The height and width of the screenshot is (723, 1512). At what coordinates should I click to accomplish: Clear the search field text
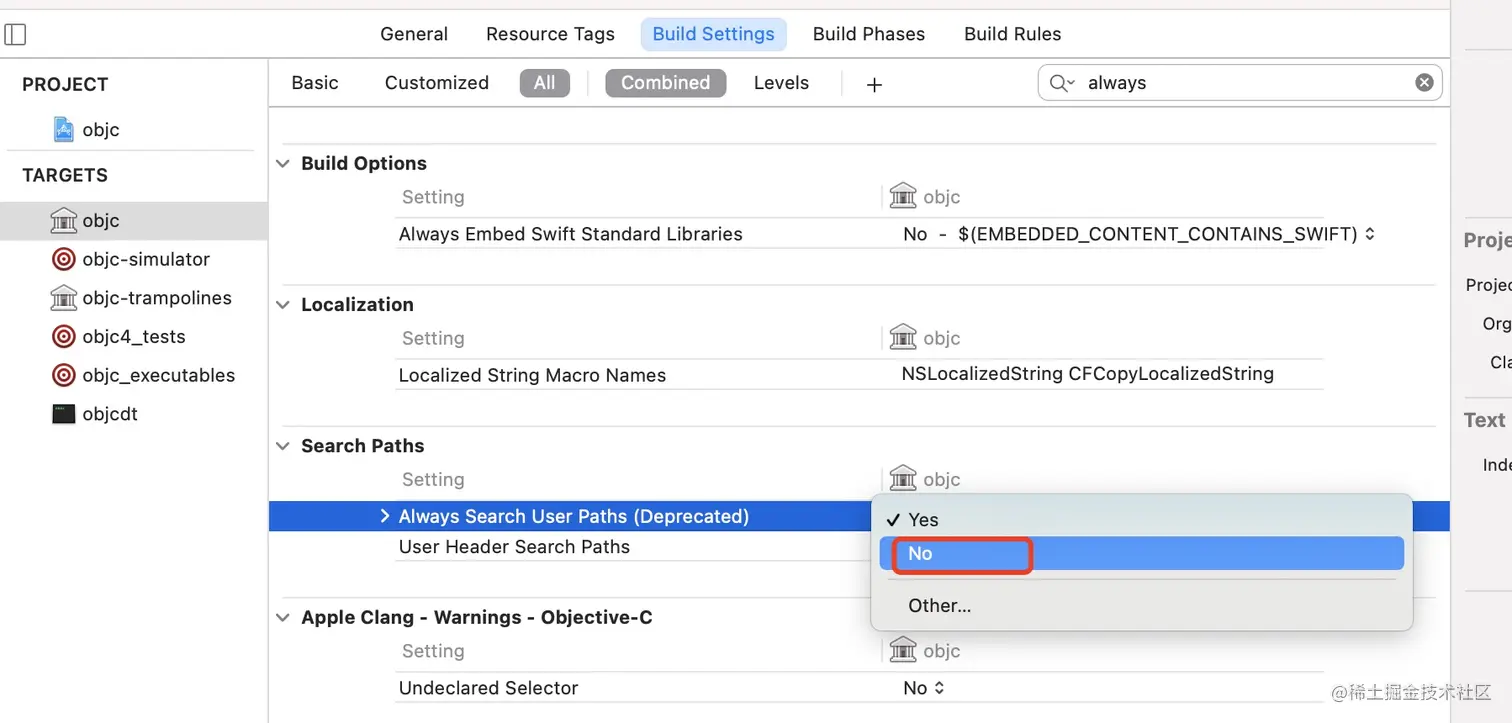(x=1424, y=83)
